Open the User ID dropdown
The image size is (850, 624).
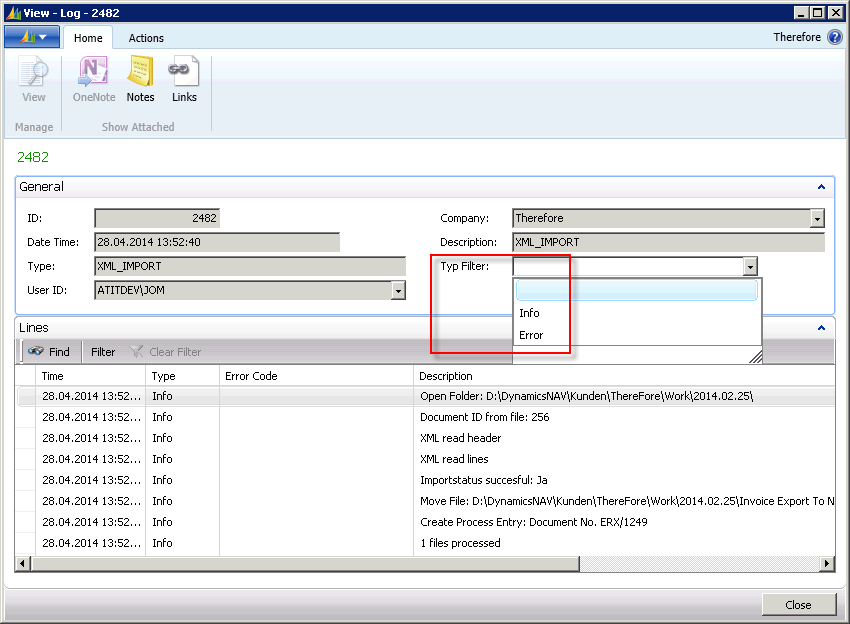pos(398,290)
